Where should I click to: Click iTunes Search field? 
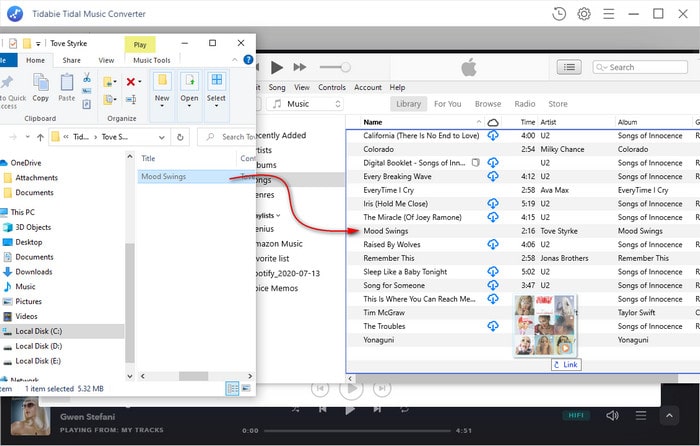tap(640, 67)
